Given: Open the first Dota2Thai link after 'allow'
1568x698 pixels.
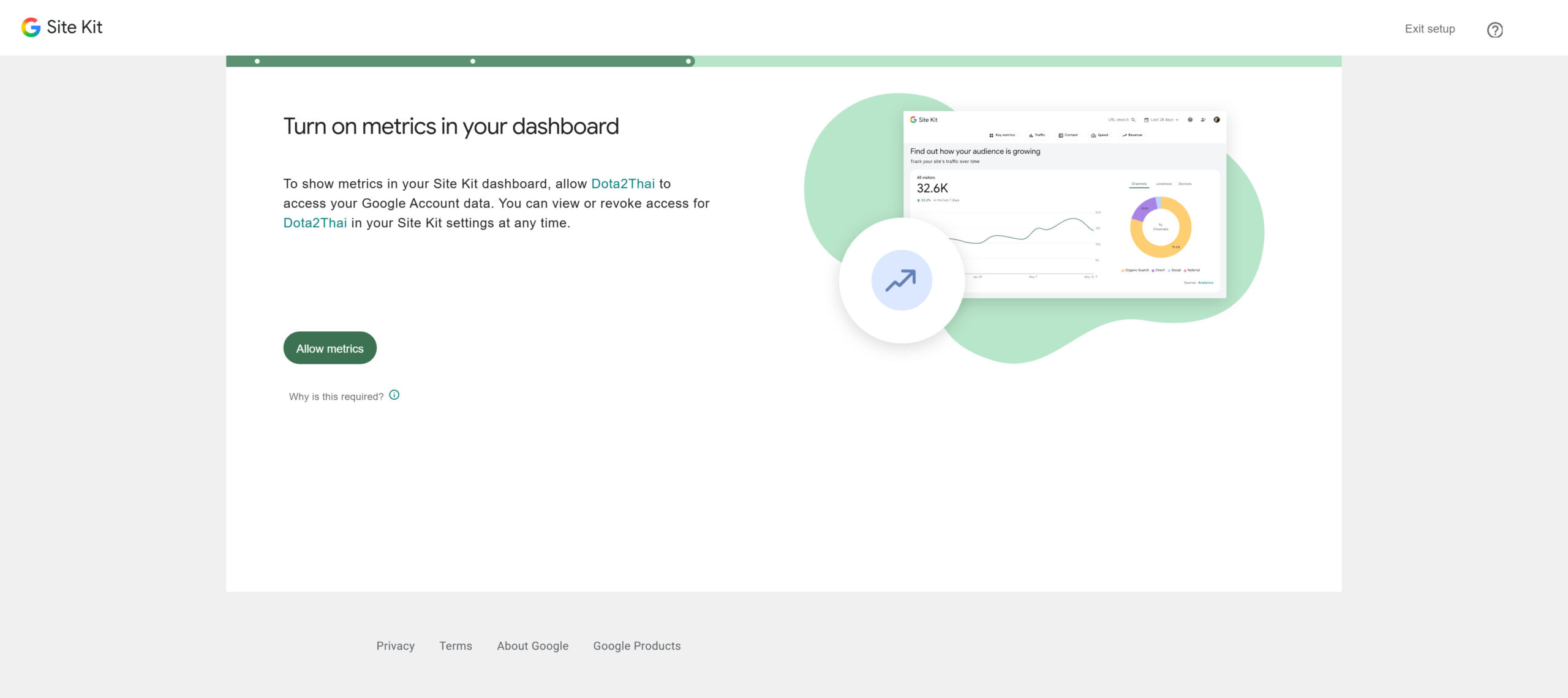Looking at the screenshot, I should click(x=623, y=184).
